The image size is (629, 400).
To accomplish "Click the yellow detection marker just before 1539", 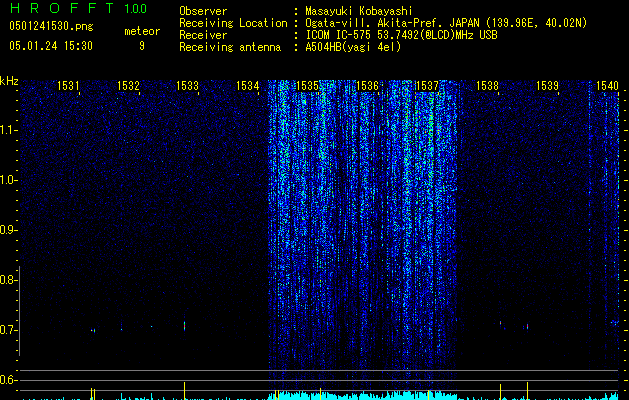I will pos(527,391).
